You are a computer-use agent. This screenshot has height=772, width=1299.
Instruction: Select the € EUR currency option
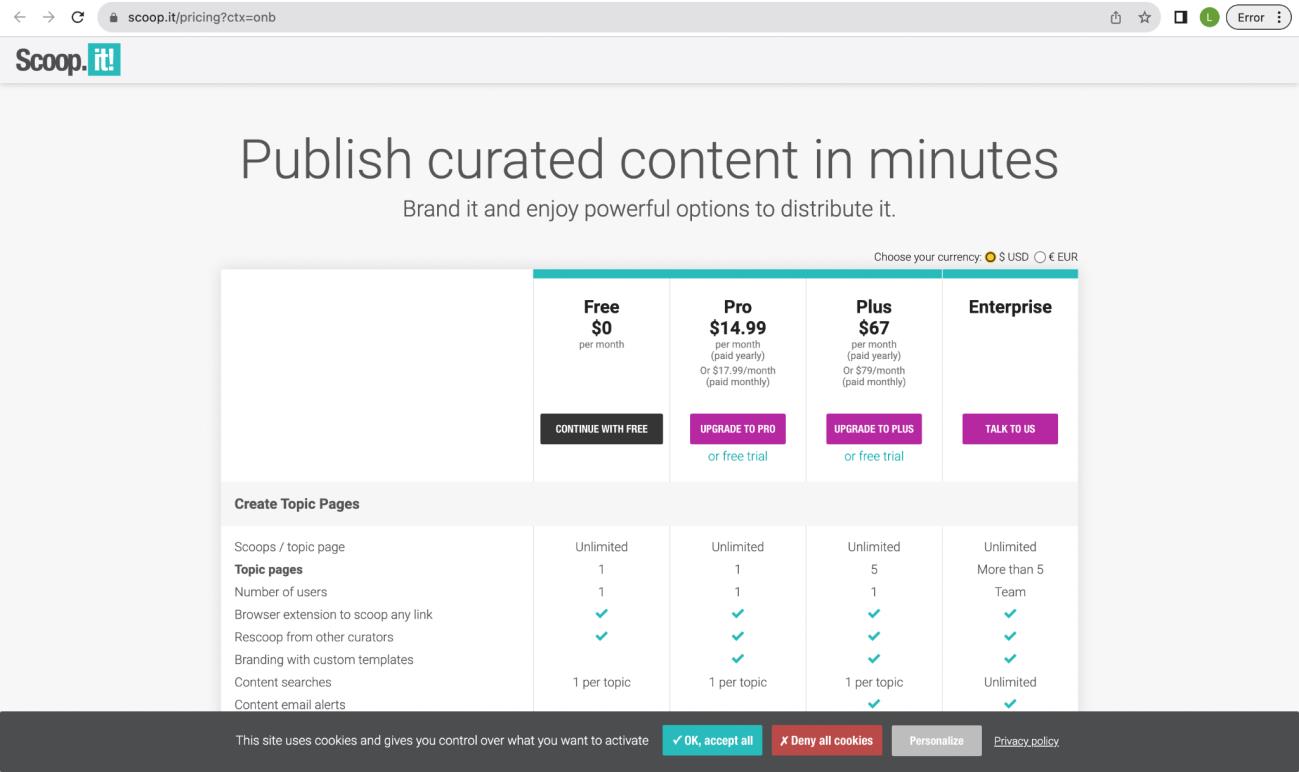pyautogui.click(x=1040, y=257)
